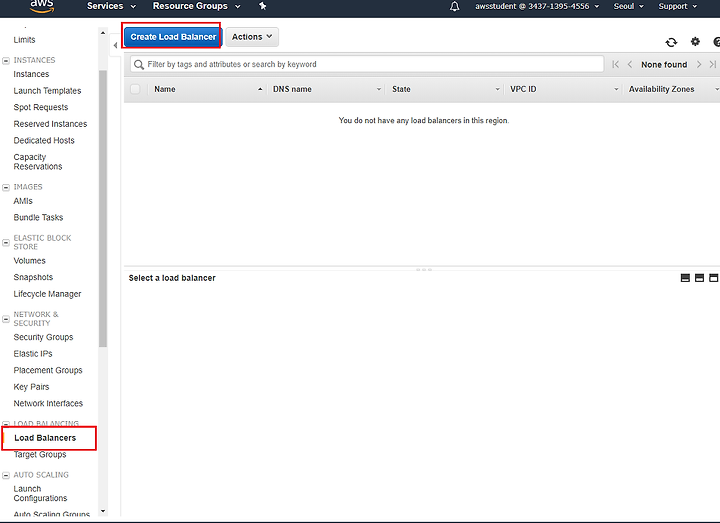This screenshot has width=720, height=523.
Task: Open Key Pairs in sidebar
Action: coord(31,387)
